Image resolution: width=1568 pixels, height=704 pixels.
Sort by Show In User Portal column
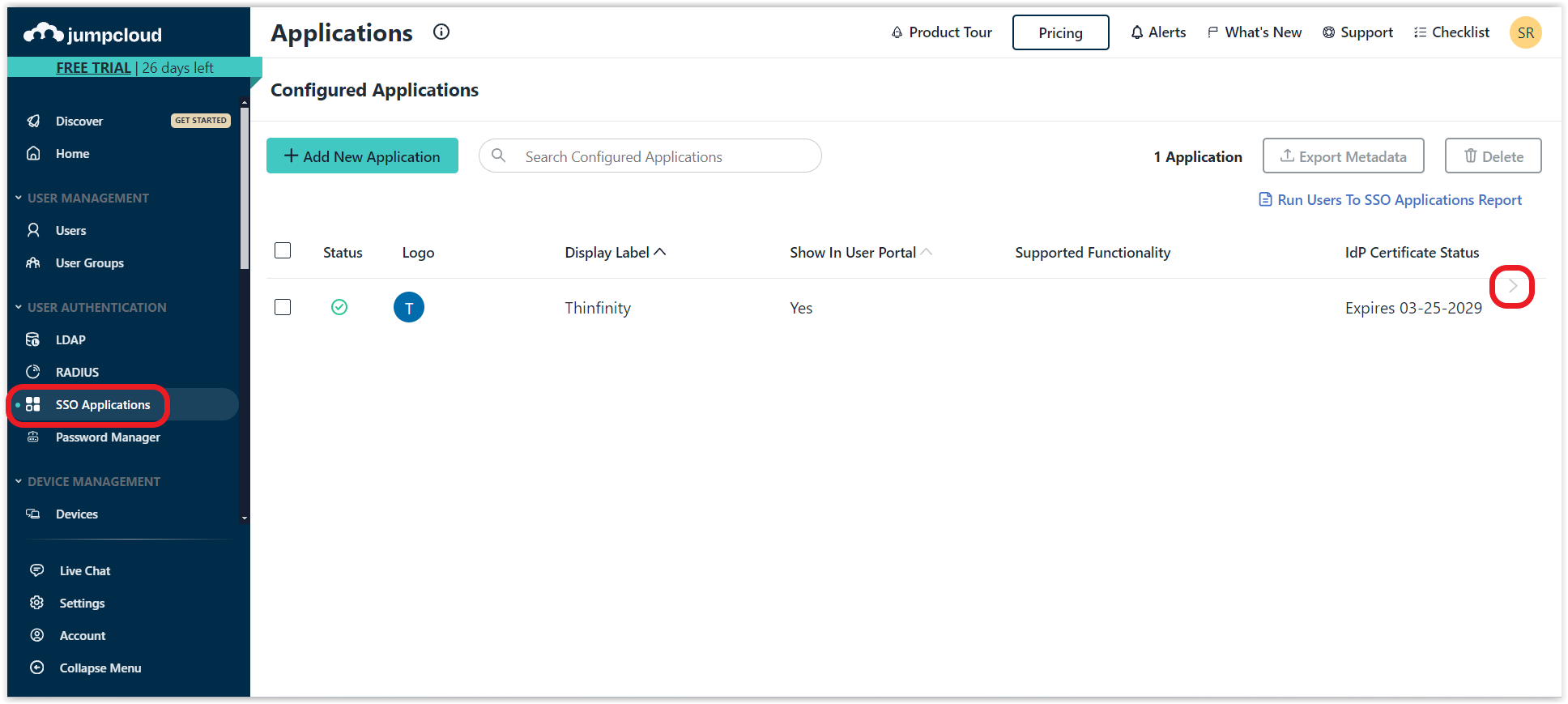[861, 252]
